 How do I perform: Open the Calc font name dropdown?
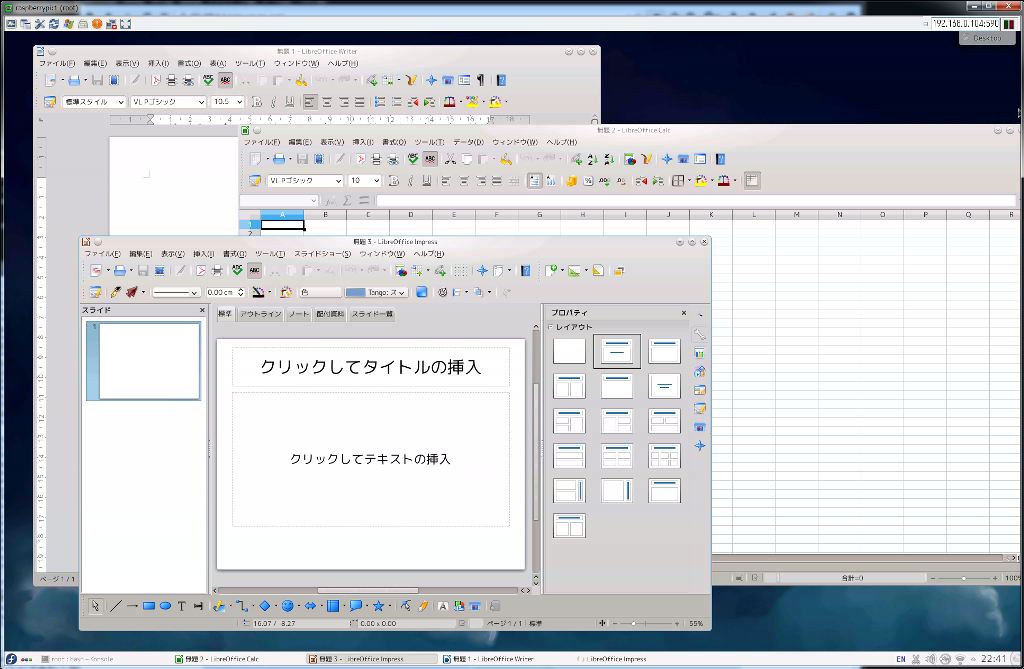click(x=338, y=181)
